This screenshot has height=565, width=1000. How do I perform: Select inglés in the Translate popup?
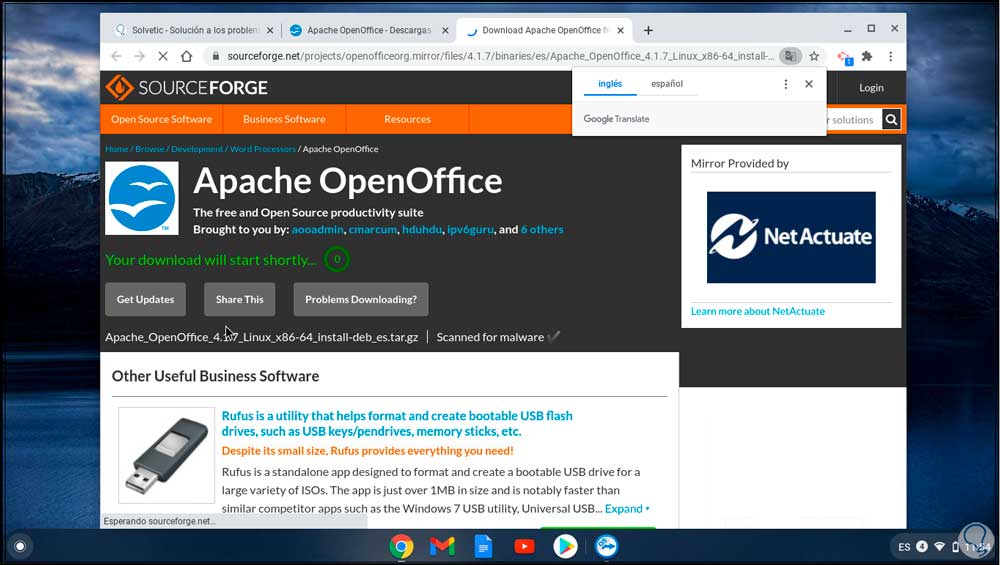[610, 84]
